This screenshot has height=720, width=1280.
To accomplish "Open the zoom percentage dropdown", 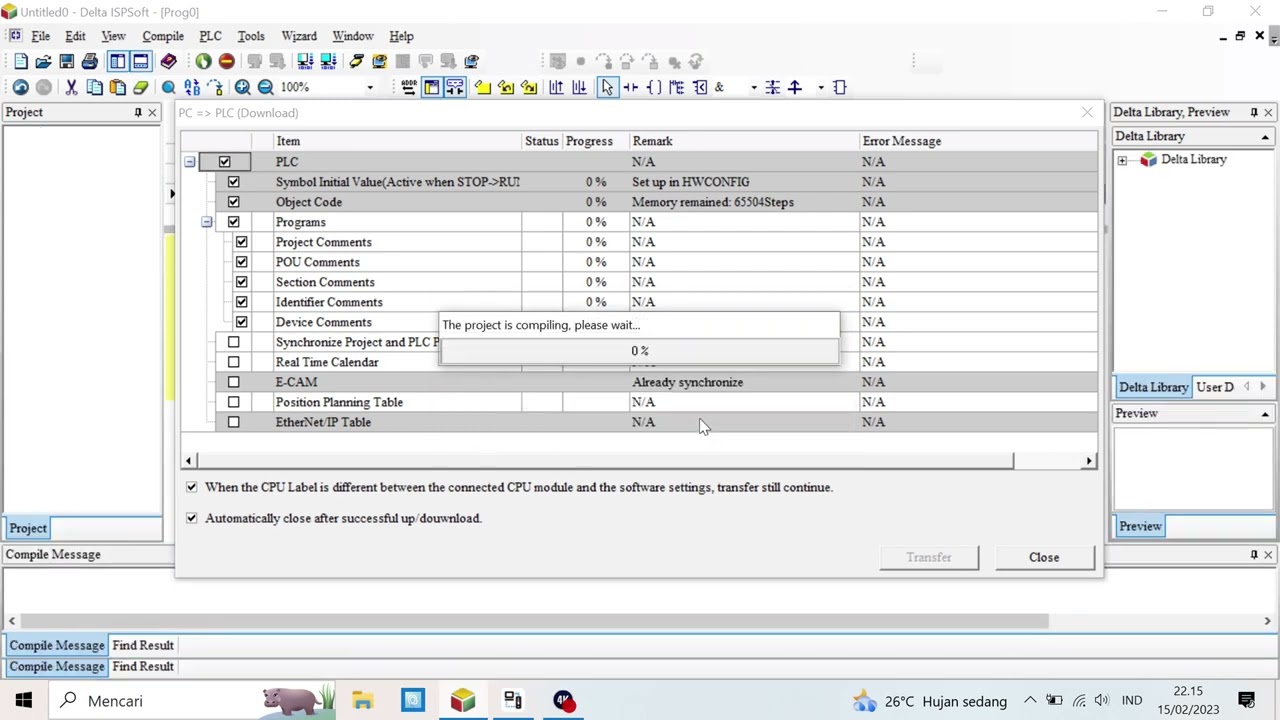I will [369, 88].
